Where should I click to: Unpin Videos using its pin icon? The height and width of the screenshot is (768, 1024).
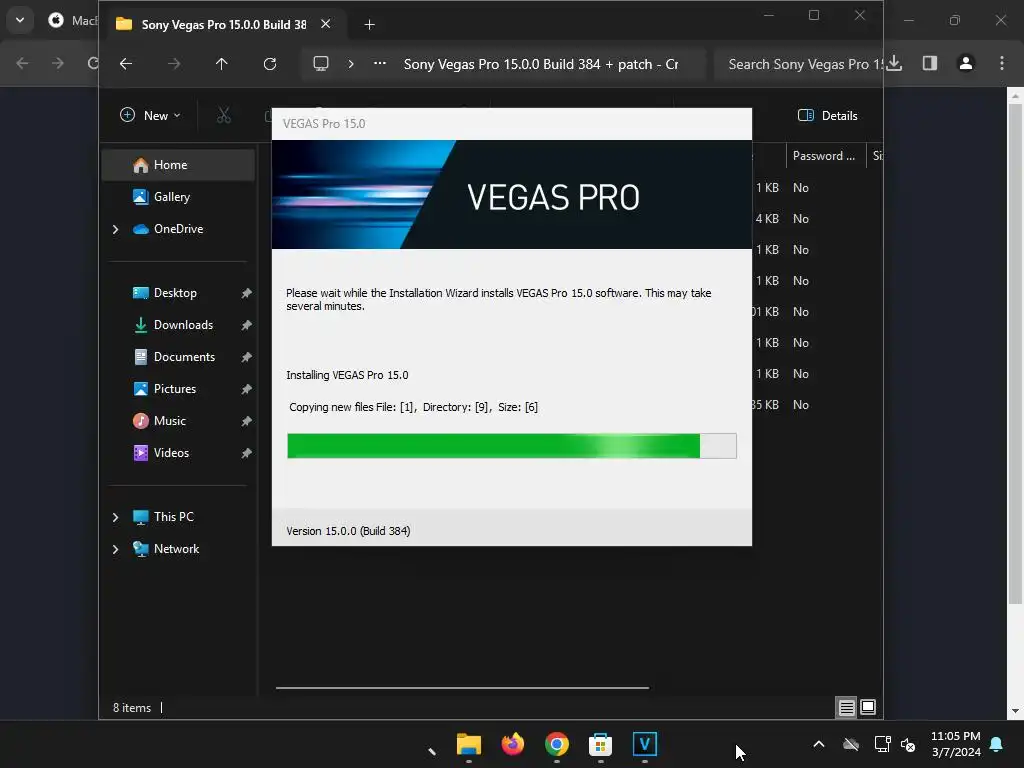click(246, 453)
